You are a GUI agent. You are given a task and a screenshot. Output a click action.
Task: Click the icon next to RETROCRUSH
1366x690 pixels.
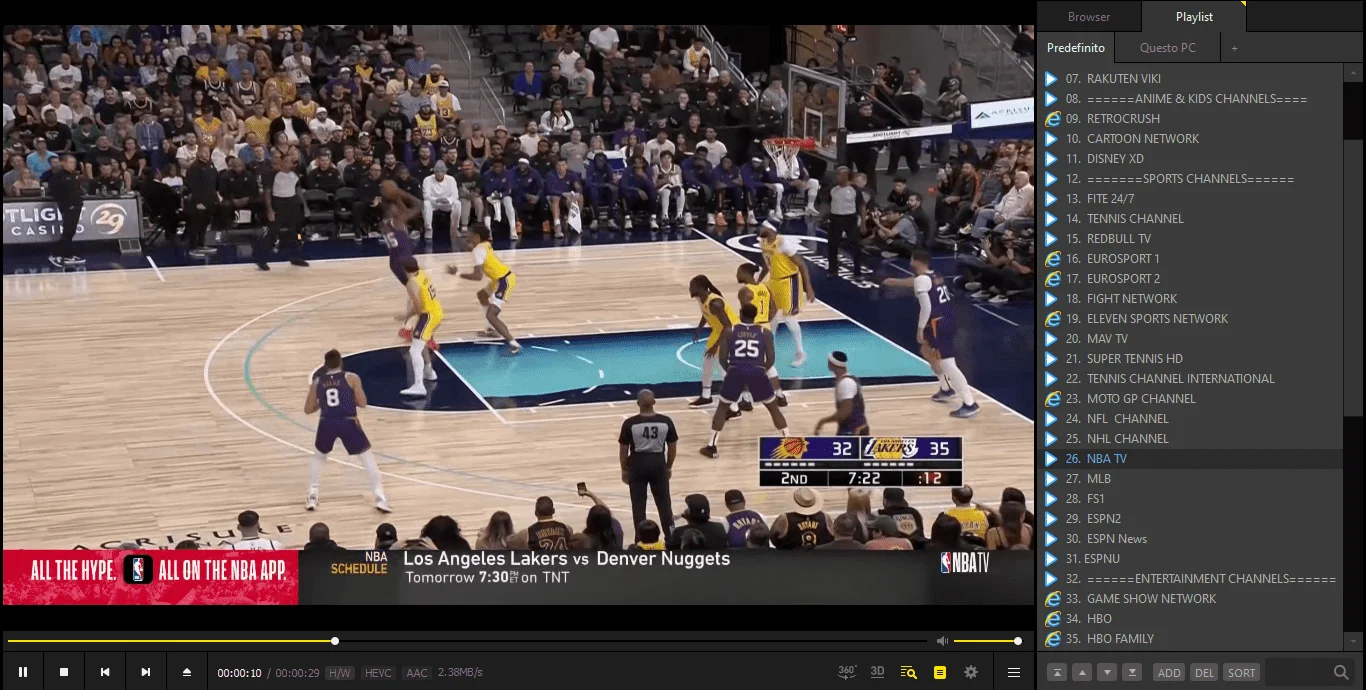(x=1052, y=118)
